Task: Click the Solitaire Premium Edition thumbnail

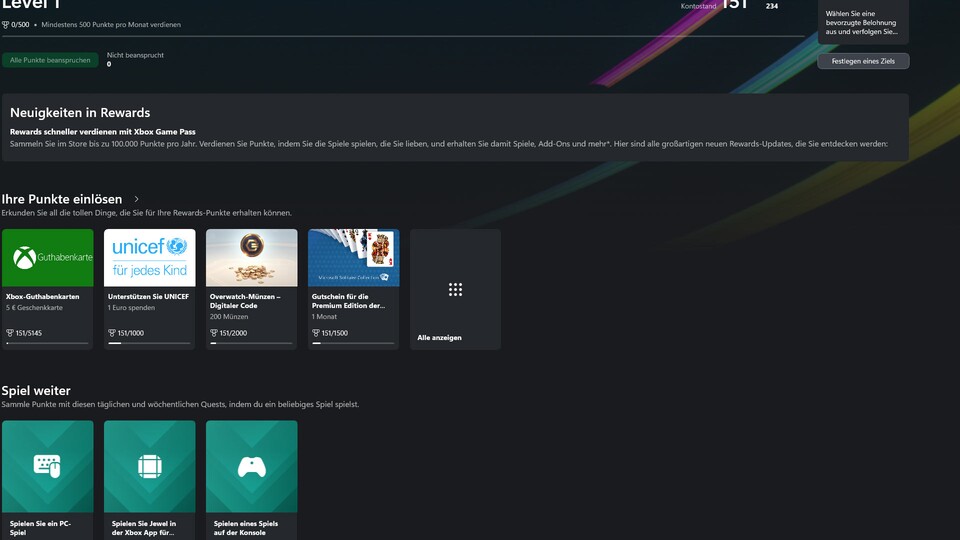Action: pos(353,258)
